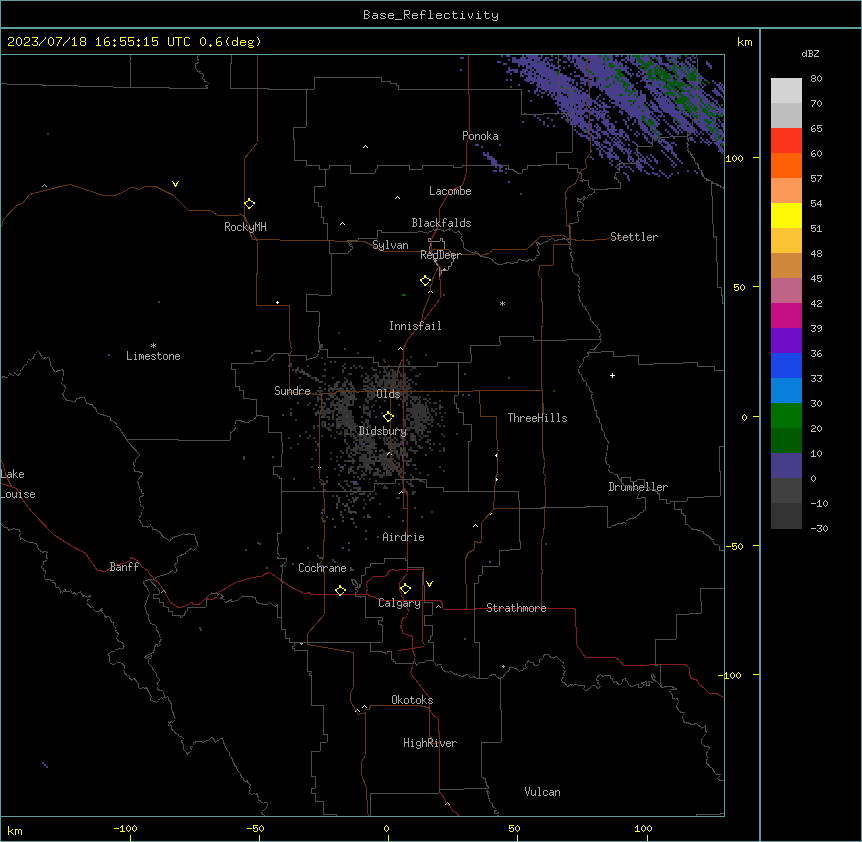Screen dimensions: 862x842
Task: Click the Innisfail city label
Action: pyautogui.click(x=415, y=326)
